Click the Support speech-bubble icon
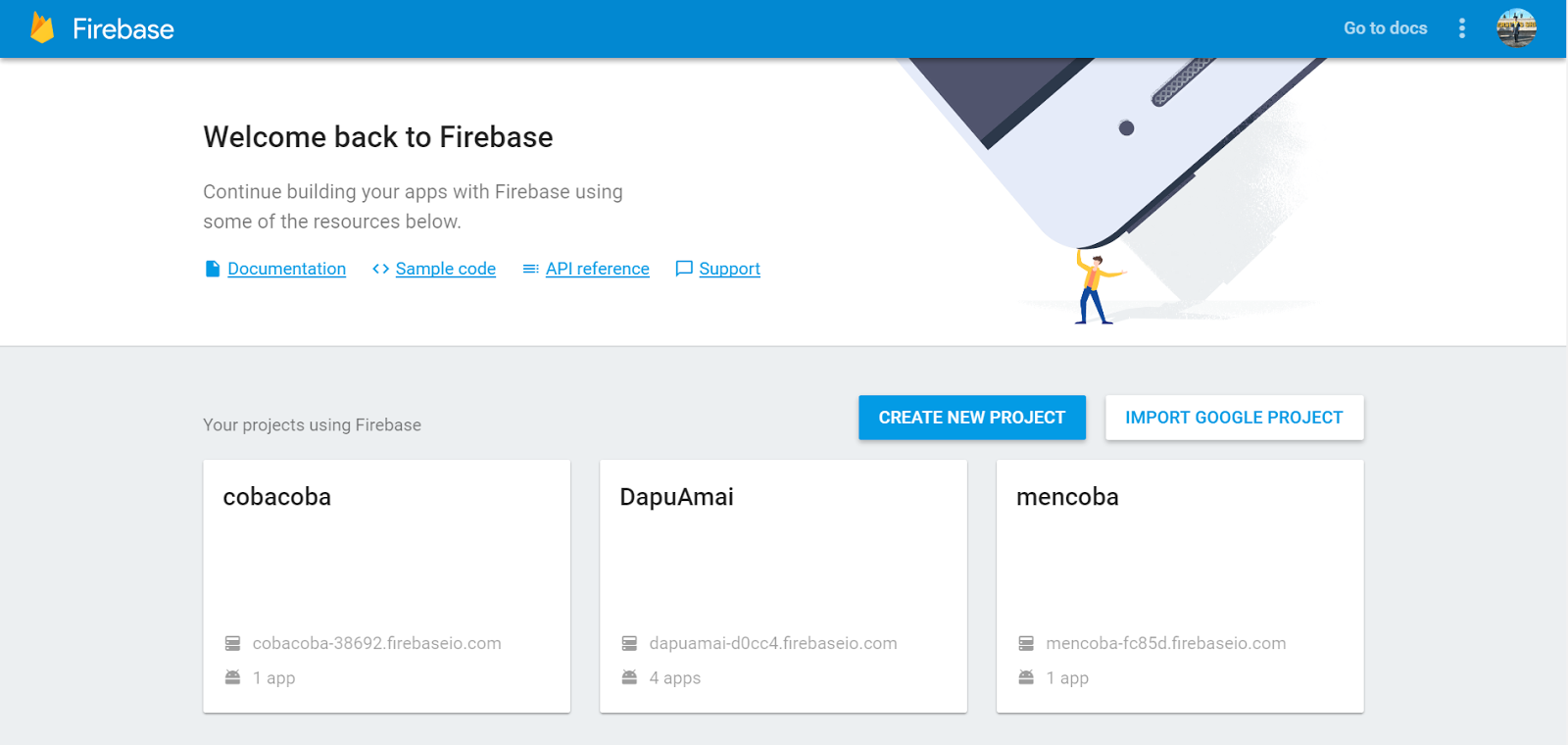The width and height of the screenshot is (1568, 745). (685, 268)
